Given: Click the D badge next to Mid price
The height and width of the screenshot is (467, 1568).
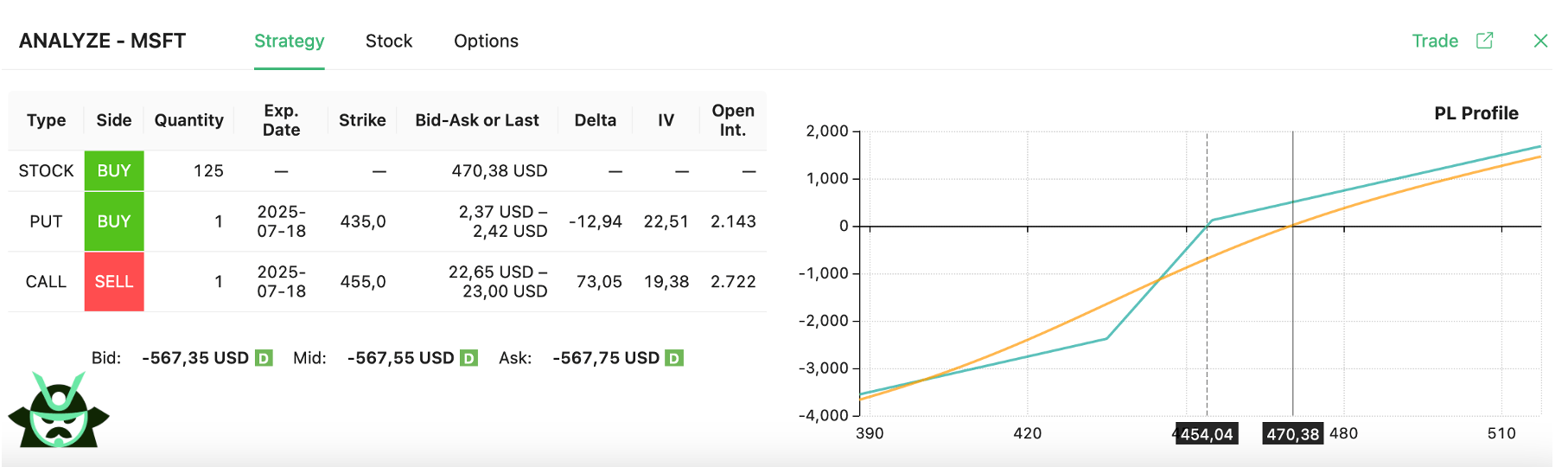Looking at the screenshot, I should (x=469, y=358).
